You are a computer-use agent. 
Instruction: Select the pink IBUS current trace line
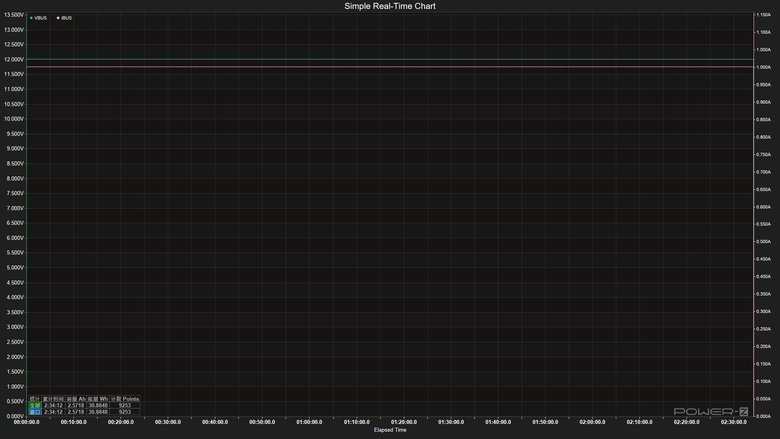390,67
